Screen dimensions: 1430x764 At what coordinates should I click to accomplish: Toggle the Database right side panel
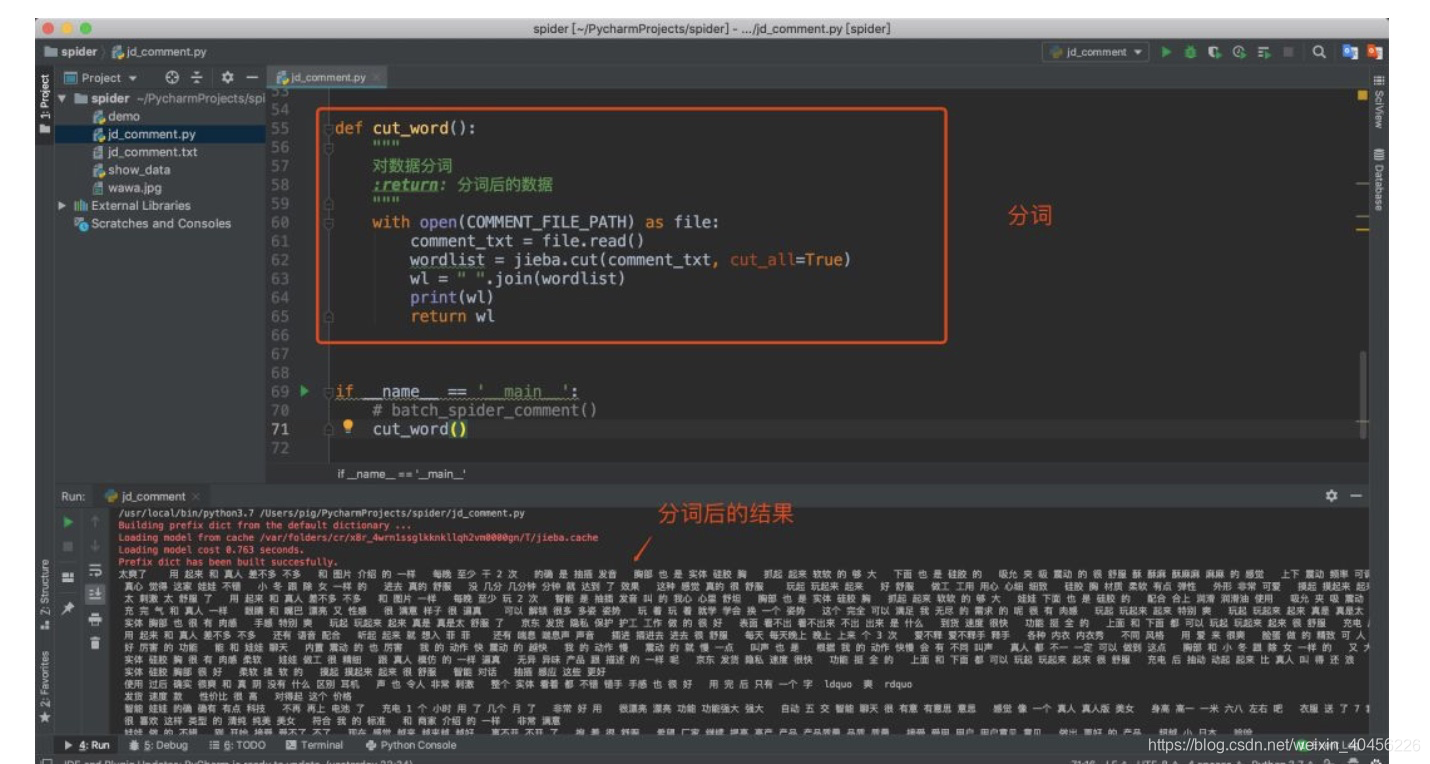pyautogui.click(x=1379, y=180)
